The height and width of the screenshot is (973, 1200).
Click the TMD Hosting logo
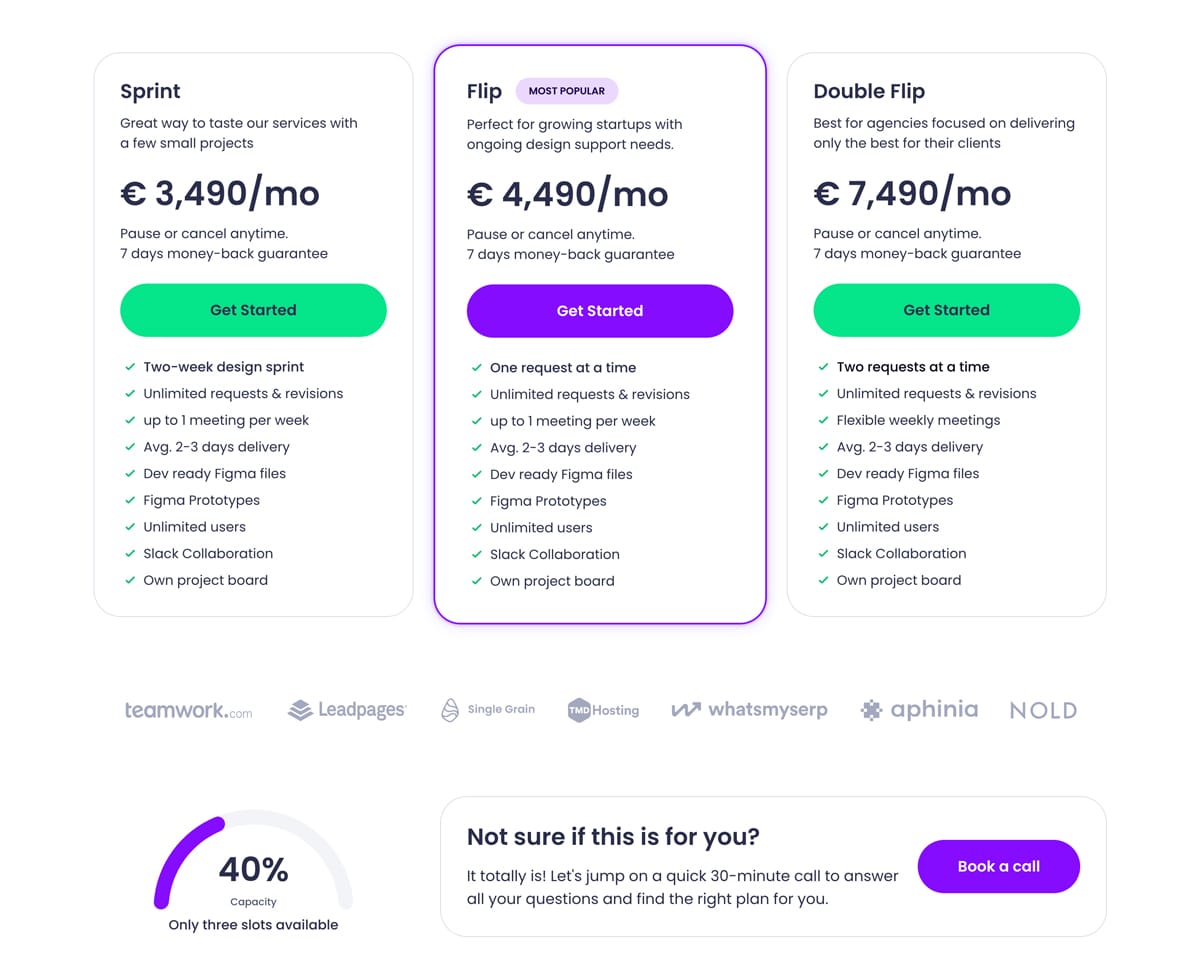click(603, 710)
